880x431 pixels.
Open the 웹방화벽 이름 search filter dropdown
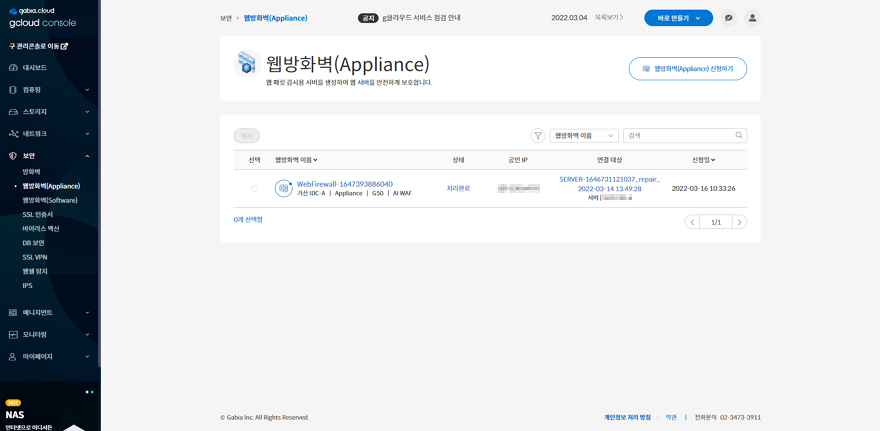point(584,136)
